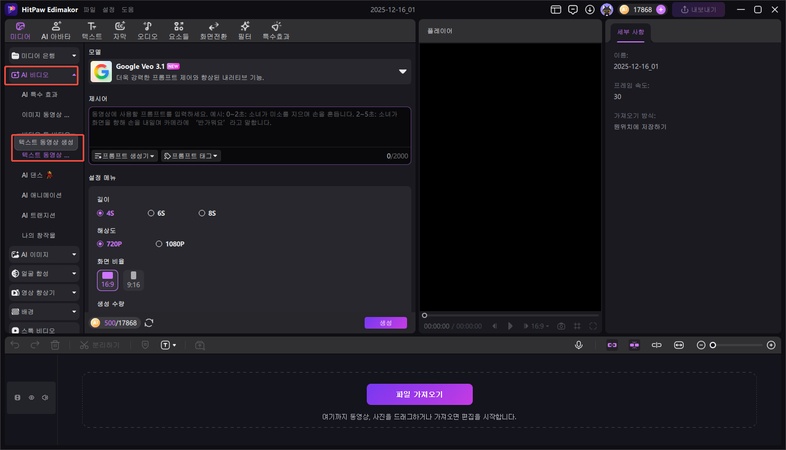Open the feedback message icon
Image resolution: width=786 pixels, height=450 pixels.
[x=573, y=10]
